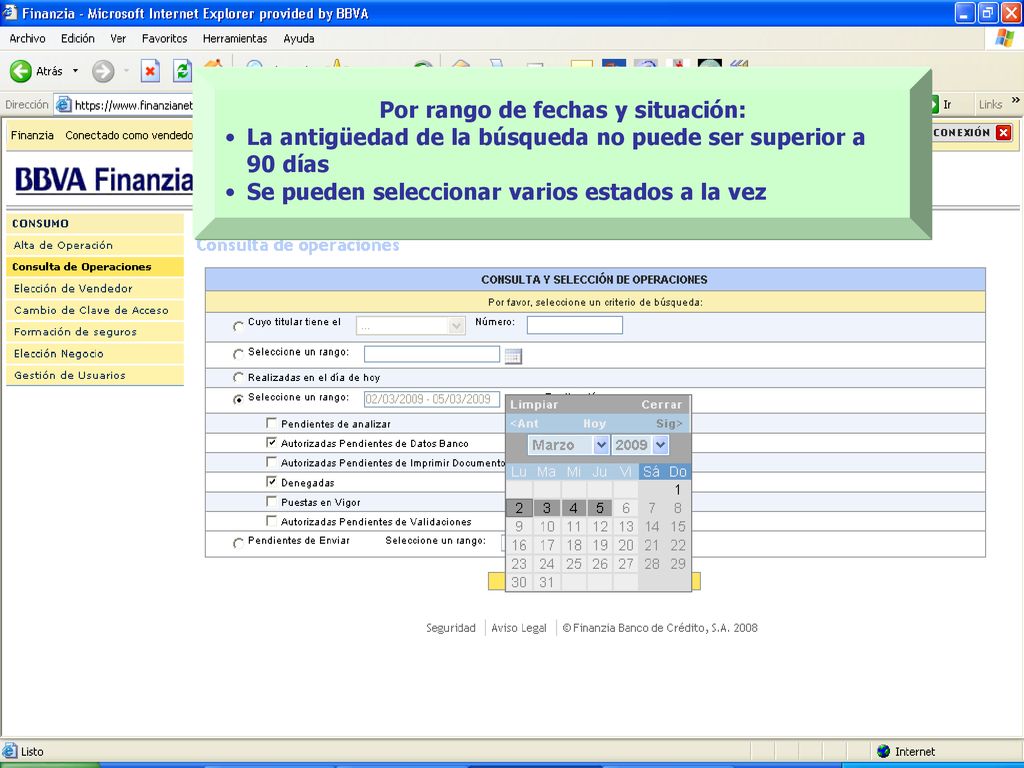1024x768 pixels.
Task: Select day 5 in the calendar
Action: coord(600,508)
